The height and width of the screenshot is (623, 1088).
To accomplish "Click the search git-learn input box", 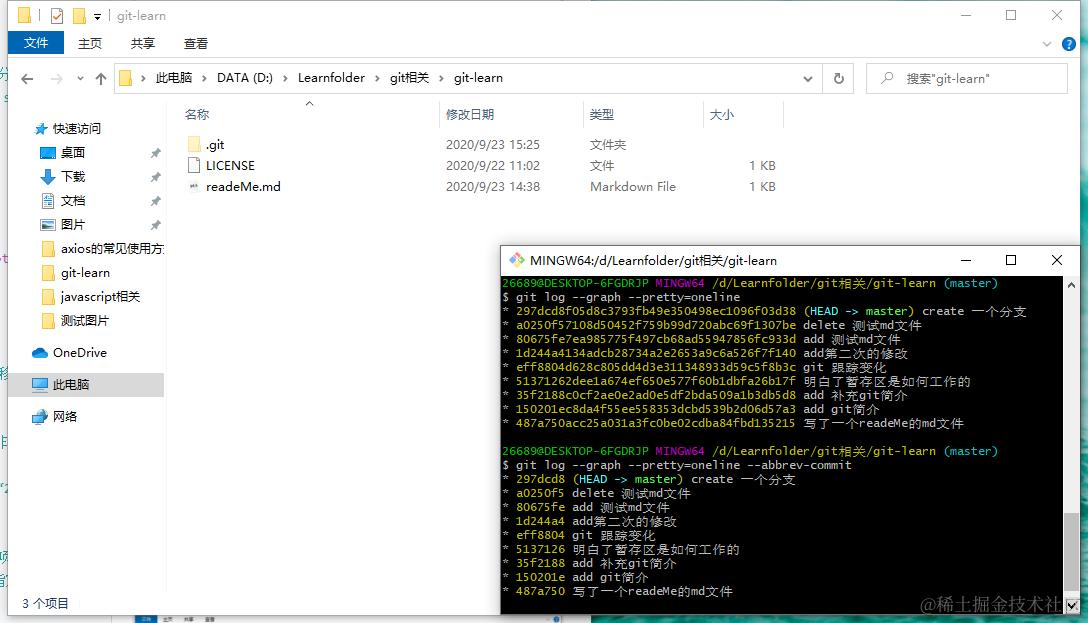I will [x=967, y=78].
